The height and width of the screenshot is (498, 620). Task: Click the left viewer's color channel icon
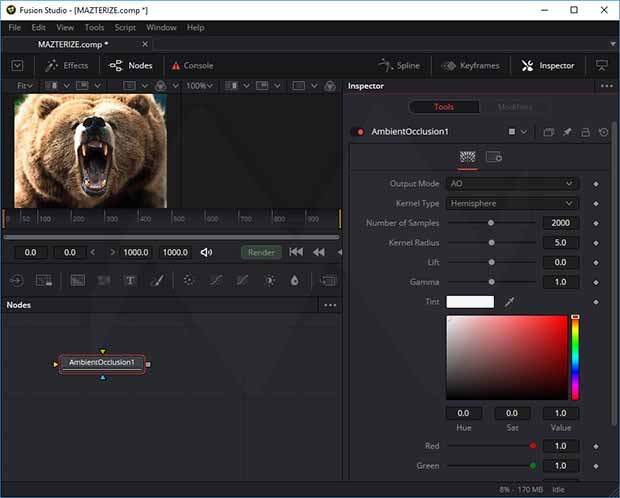point(161,86)
